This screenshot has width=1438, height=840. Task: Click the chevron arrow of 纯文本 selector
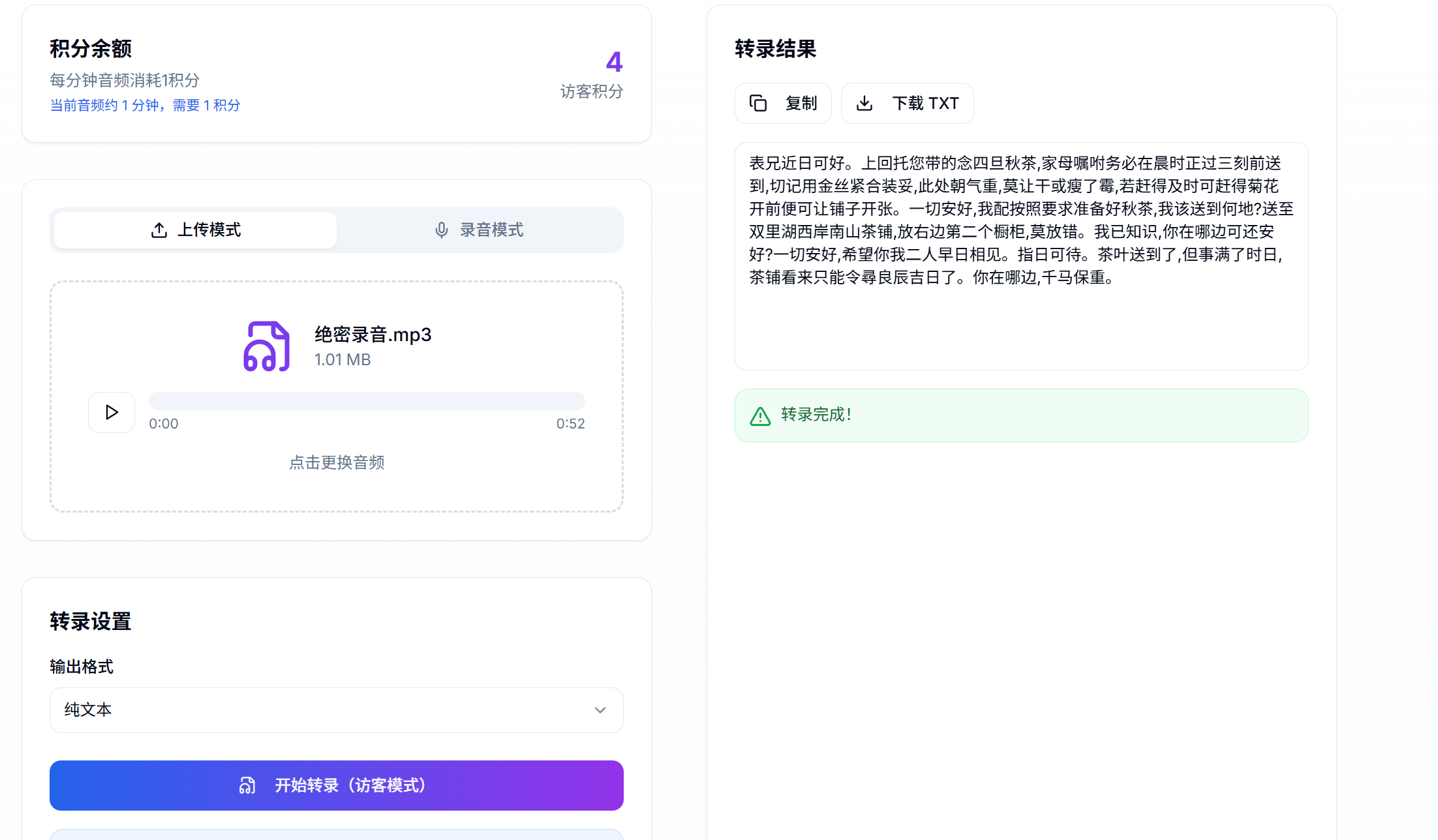pyautogui.click(x=600, y=710)
